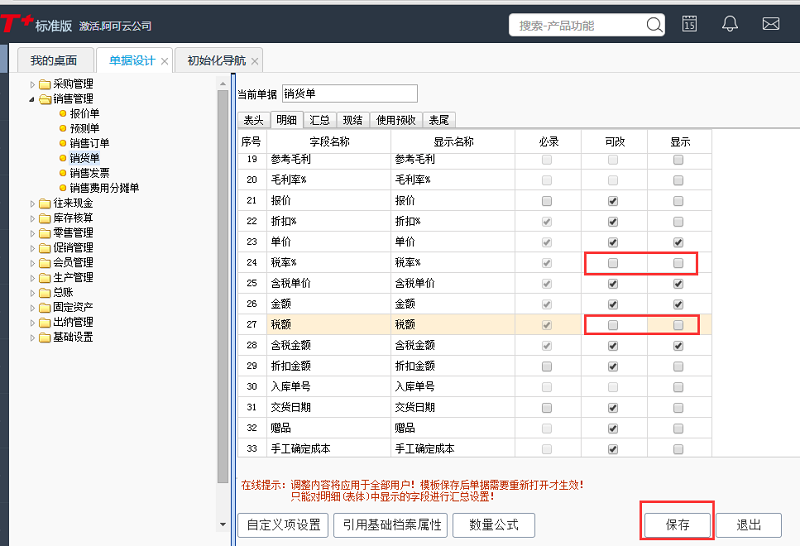Image resolution: width=800 pixels, height=546 pixels.
Task: Click the 出纳管理 folder icon
Action: [x=45, y=322]
